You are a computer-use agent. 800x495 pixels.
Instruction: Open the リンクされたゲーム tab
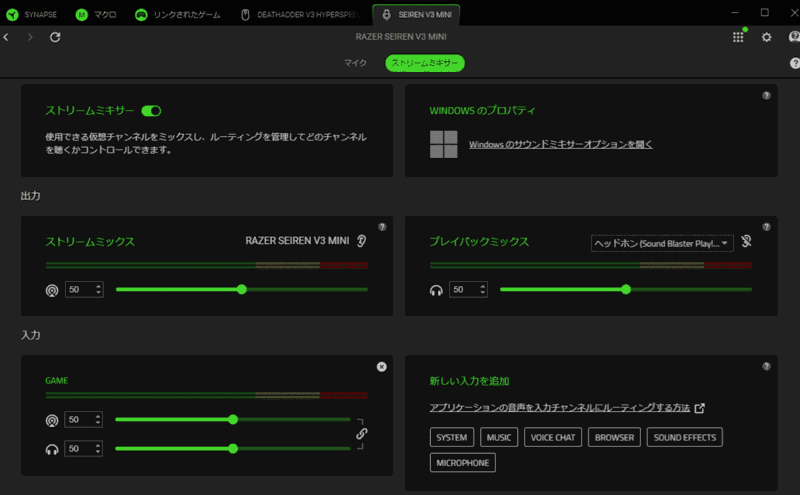(178, 15)
